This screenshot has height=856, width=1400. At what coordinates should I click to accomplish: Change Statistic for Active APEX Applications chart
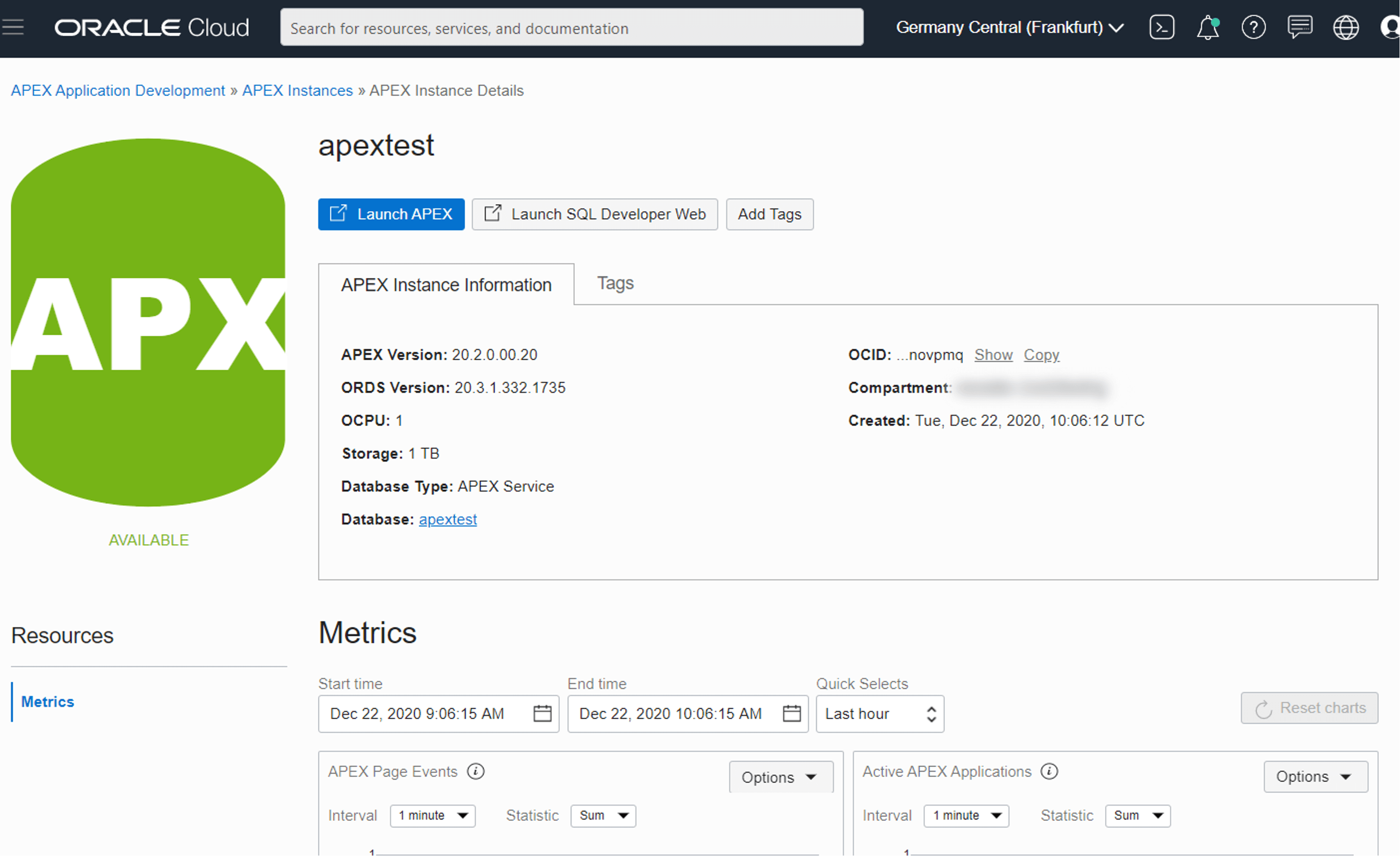[1138, 816]
